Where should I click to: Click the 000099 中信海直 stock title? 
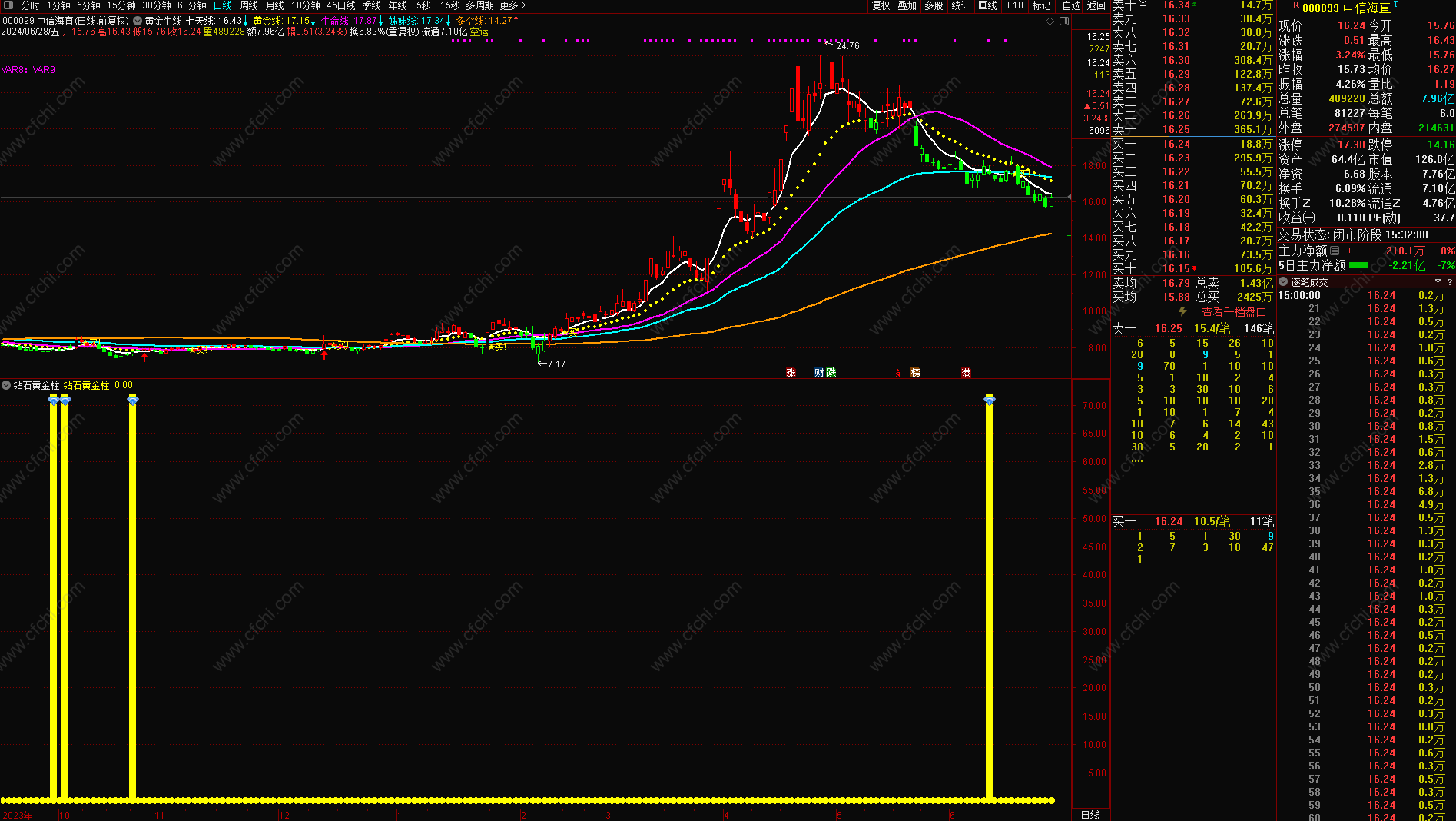coord(1346,8)
